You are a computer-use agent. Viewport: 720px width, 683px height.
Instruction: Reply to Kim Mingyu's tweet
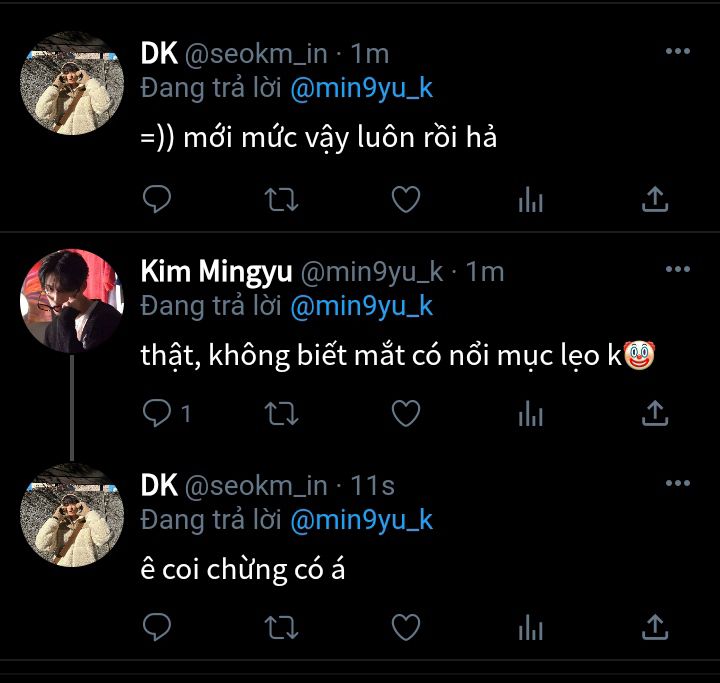click(157, 413)
